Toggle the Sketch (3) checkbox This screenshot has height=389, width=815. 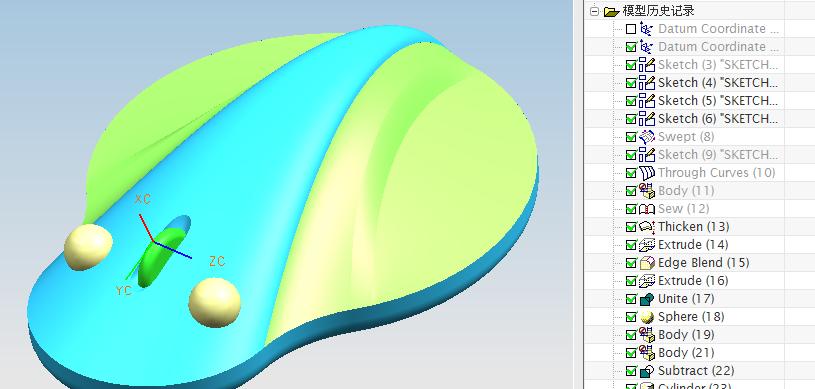(x=631, y=65)
